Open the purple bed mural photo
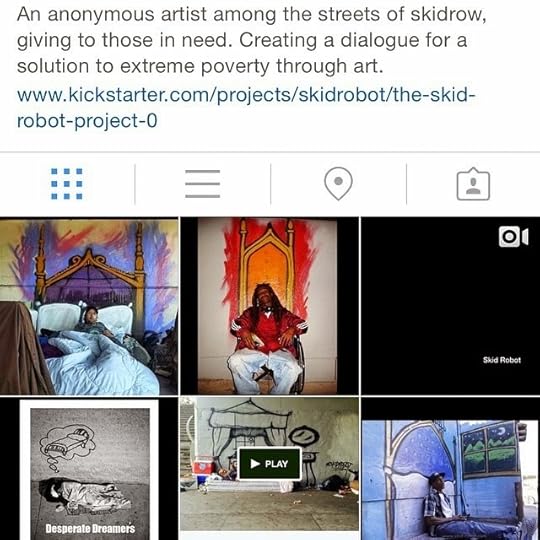Viewport: 540px width, 540px height. click(x=89, y=306)
